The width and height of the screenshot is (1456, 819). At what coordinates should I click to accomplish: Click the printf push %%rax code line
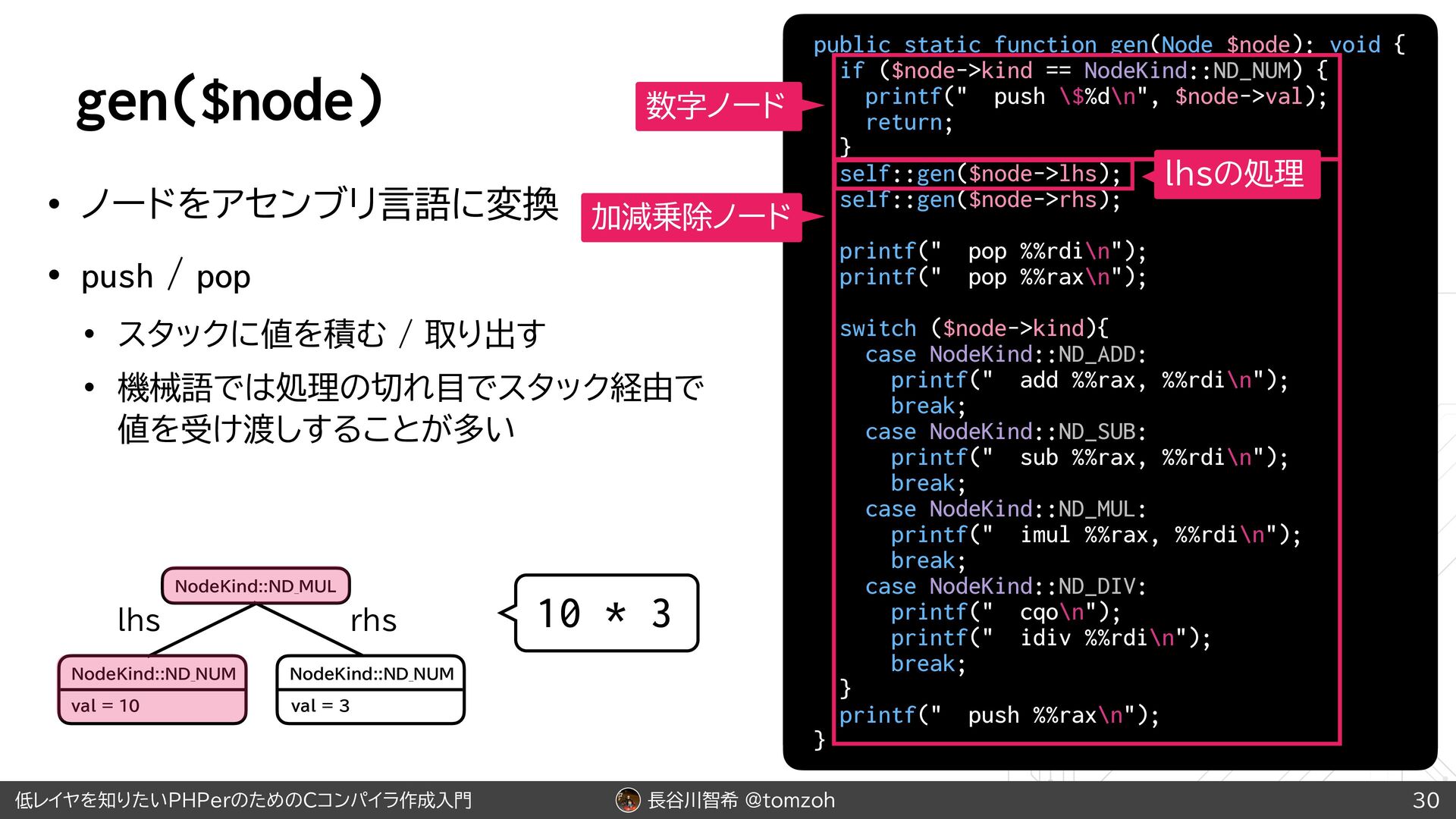tap(999, 715)
